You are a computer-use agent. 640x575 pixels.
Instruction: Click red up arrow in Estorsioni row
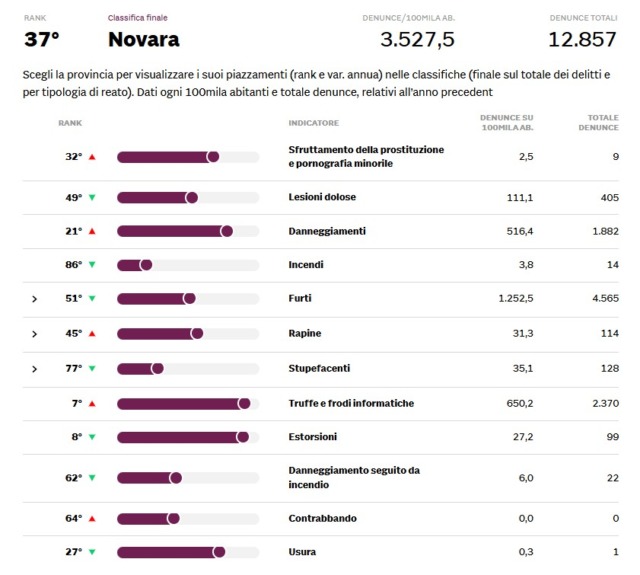point(92,437)
